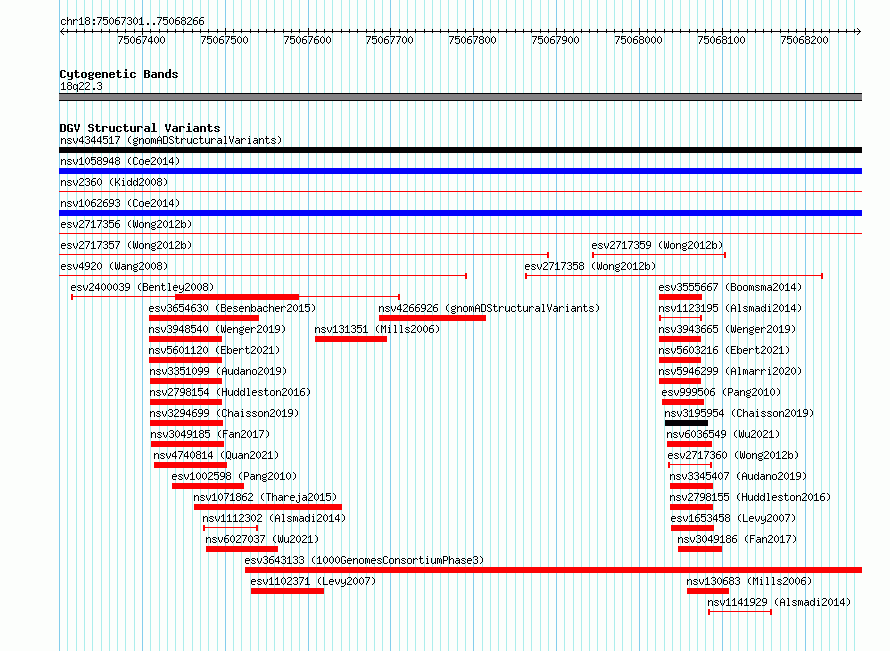Click nsv3049185 (Fan2017) label
The image size is (890, 651).
(x=211, y=434)
